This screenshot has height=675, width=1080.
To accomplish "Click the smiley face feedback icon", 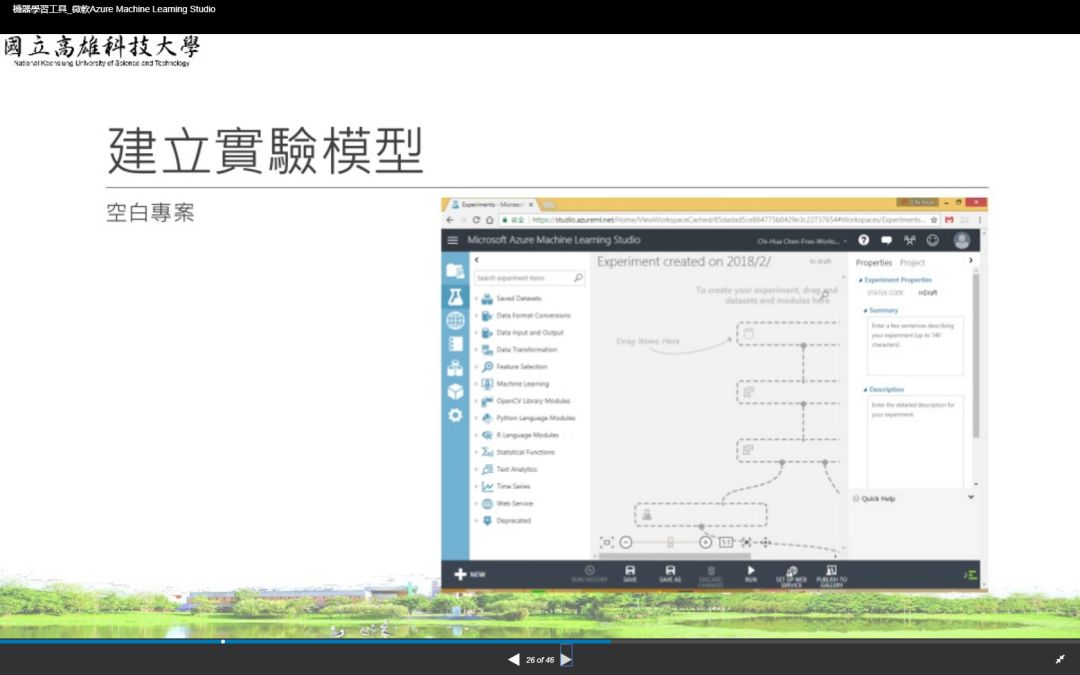I will coord(933,240).
